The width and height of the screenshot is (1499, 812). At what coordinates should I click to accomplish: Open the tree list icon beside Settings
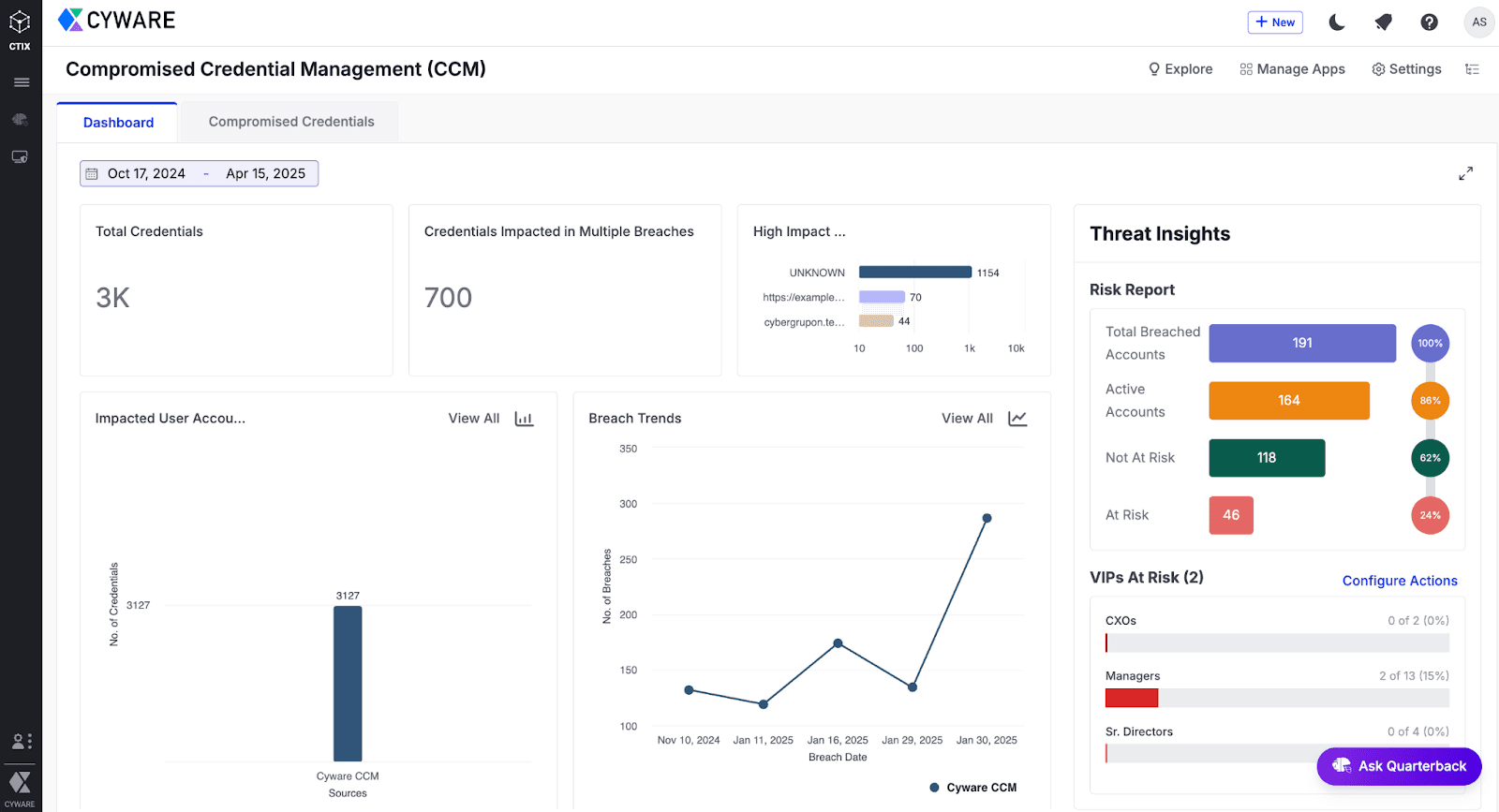click(x=1472, y=69)
